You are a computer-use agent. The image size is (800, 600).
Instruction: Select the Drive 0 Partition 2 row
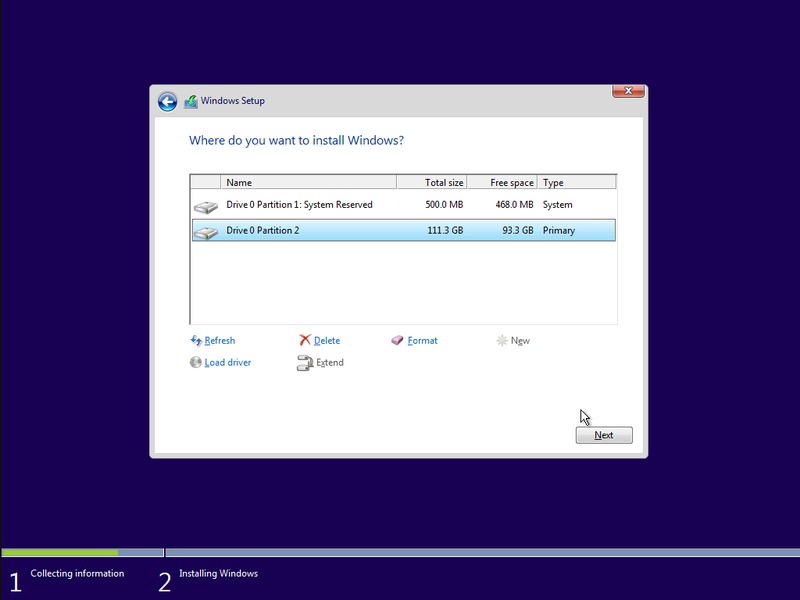[x=400, y=231]
